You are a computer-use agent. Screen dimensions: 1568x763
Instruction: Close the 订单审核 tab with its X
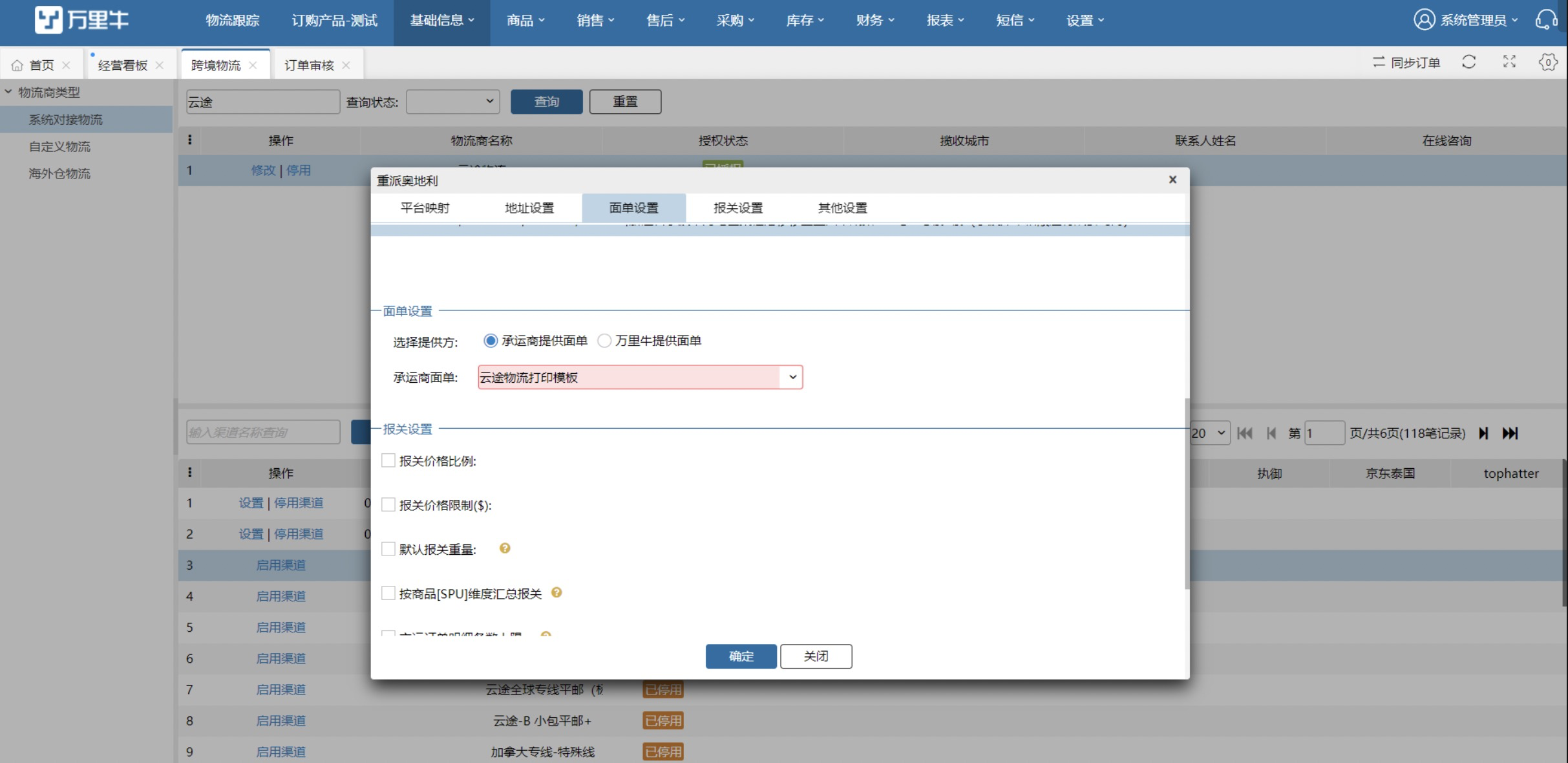pos(346,65)
